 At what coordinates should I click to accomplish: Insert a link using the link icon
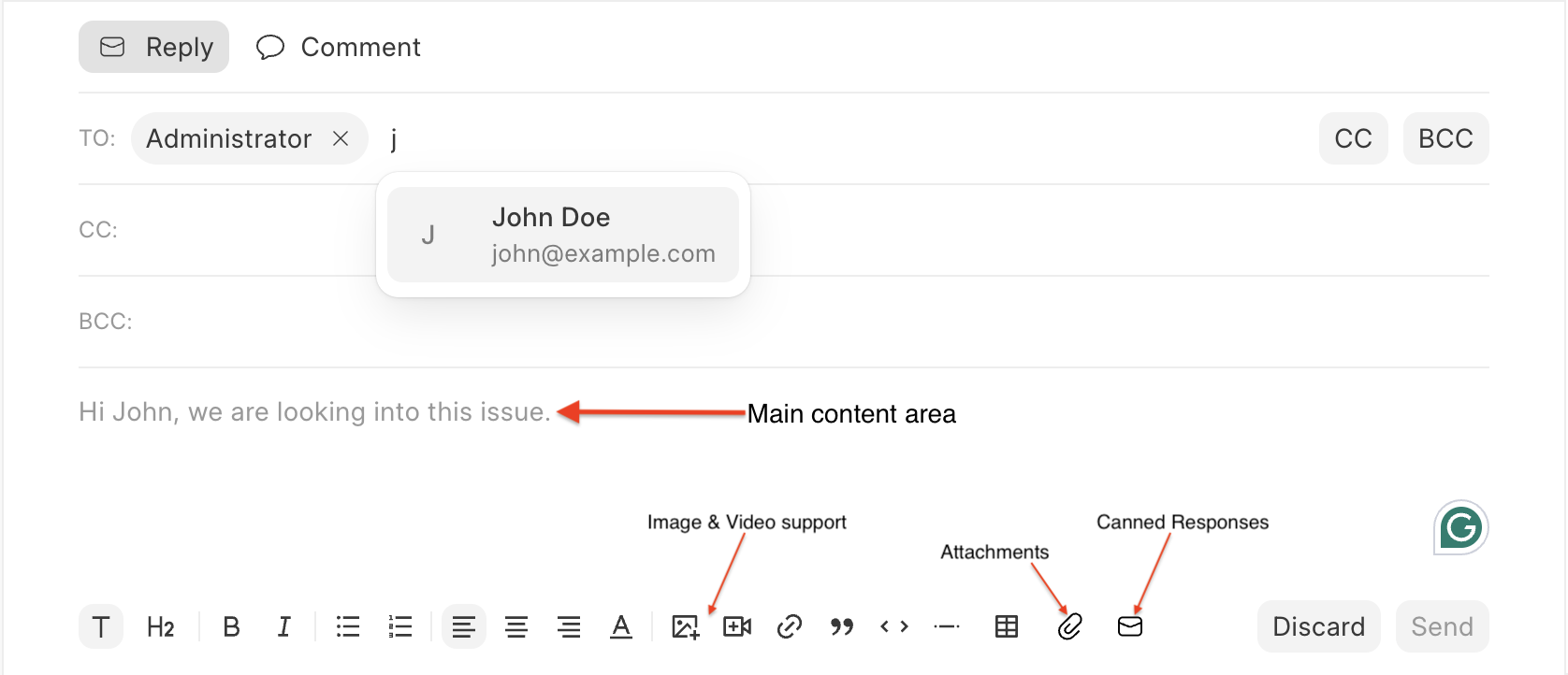coord(790,626)
